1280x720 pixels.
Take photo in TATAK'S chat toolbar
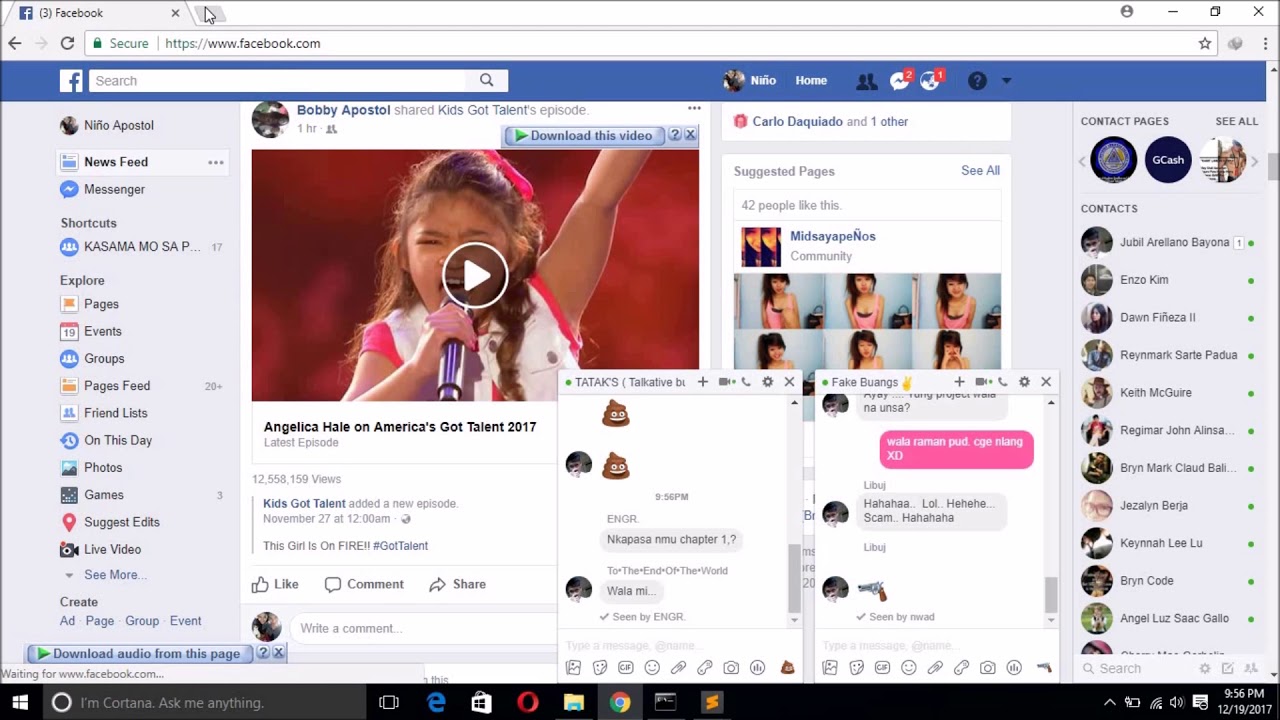pyautogui.click(x=731, y=668)
